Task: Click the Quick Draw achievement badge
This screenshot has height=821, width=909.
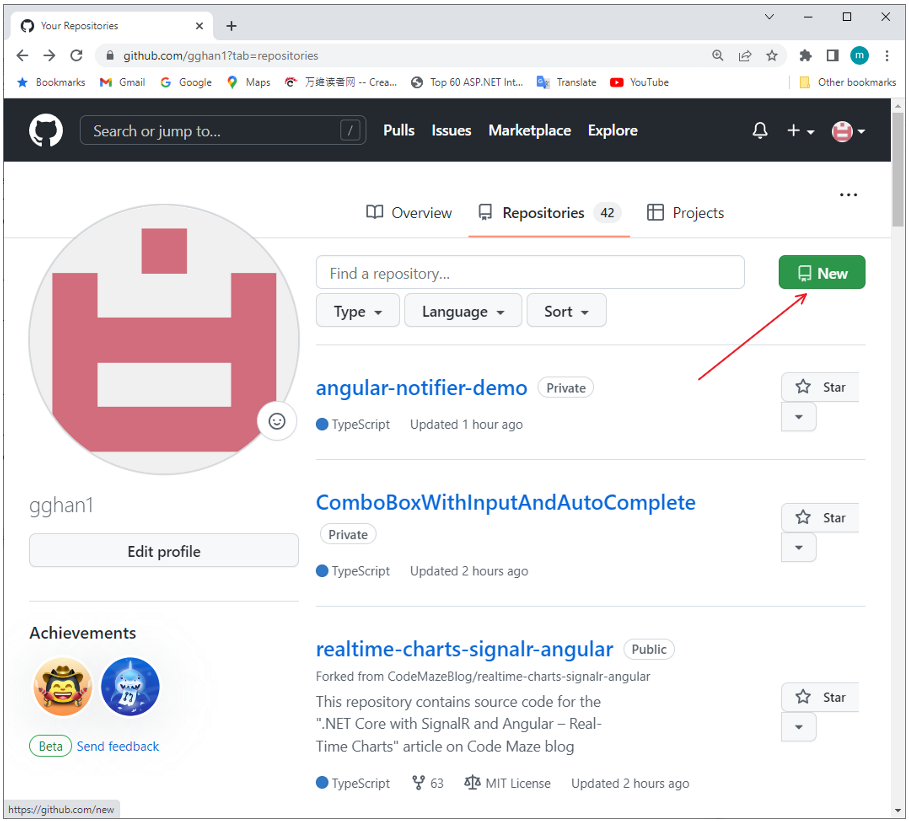Action: click(63, 686)
